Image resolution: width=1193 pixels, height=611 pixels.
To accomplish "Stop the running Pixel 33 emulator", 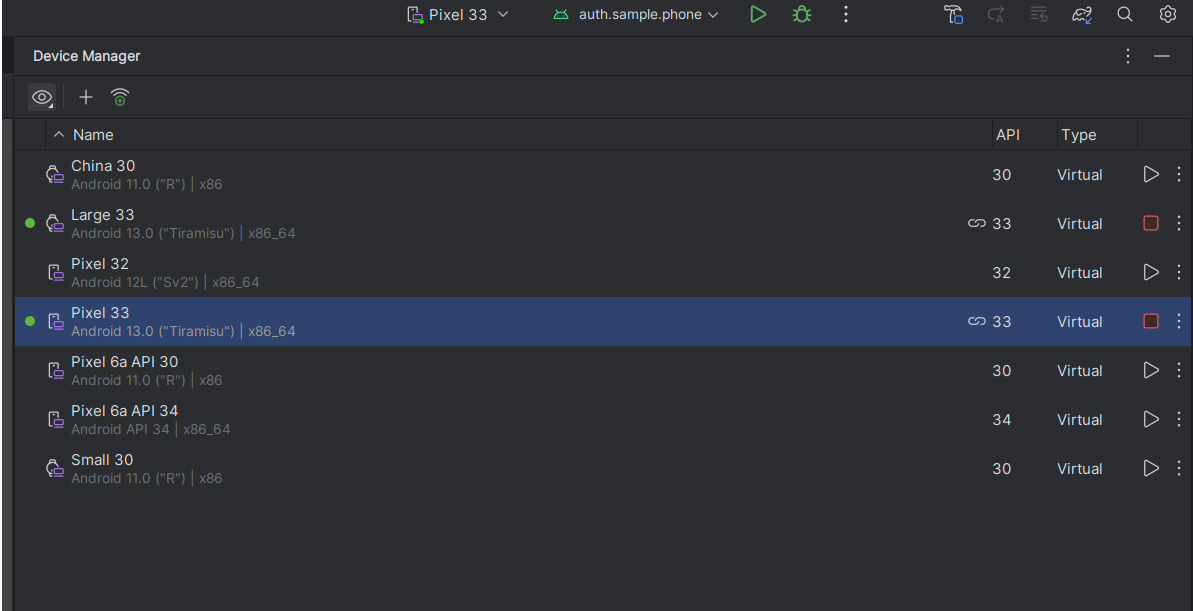I will tap(1151, 321).
